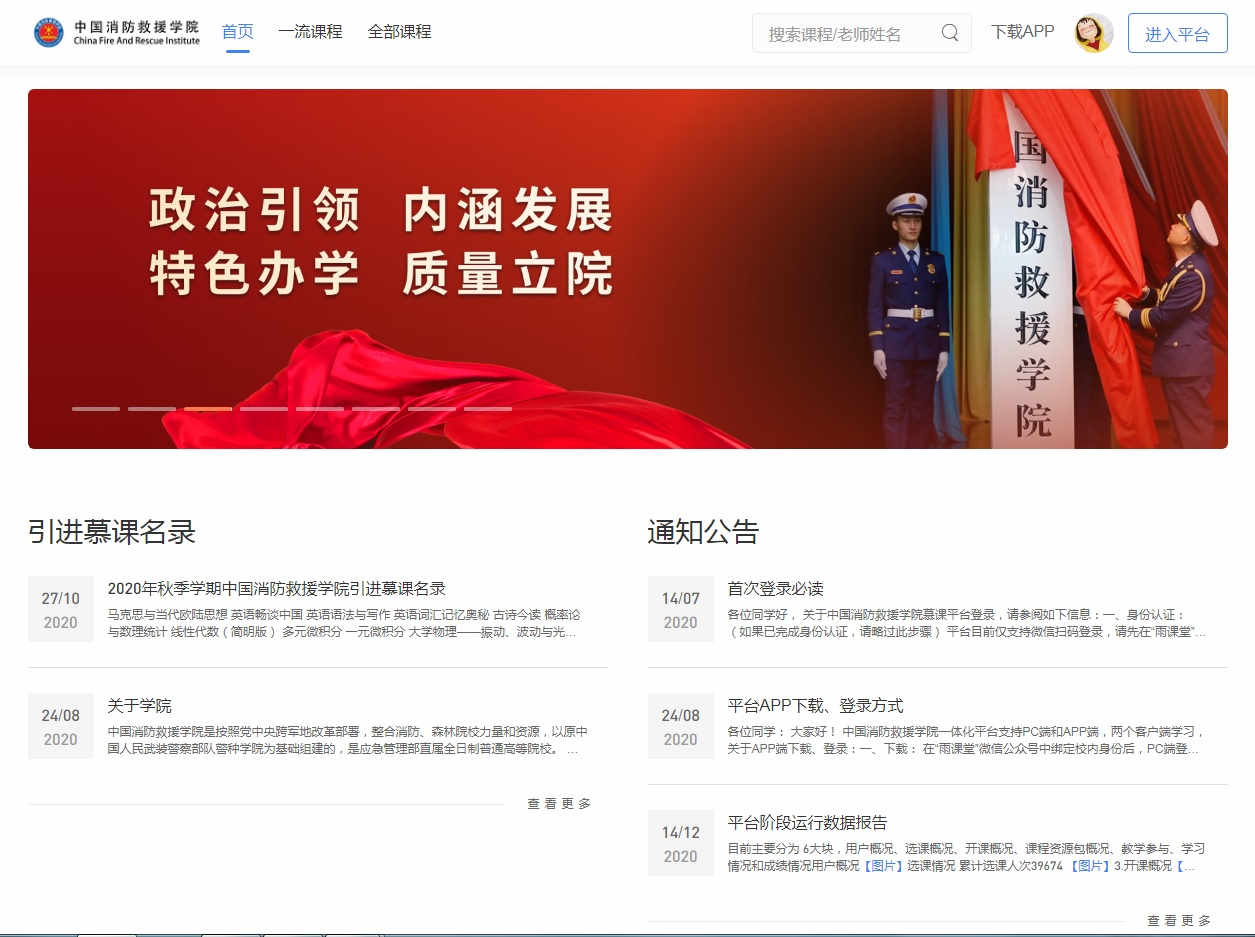This screenshot has height=937, width=1255.
Task: Click 查看更多 under 引进慕课名录
Action: click(x=560, y=804)
